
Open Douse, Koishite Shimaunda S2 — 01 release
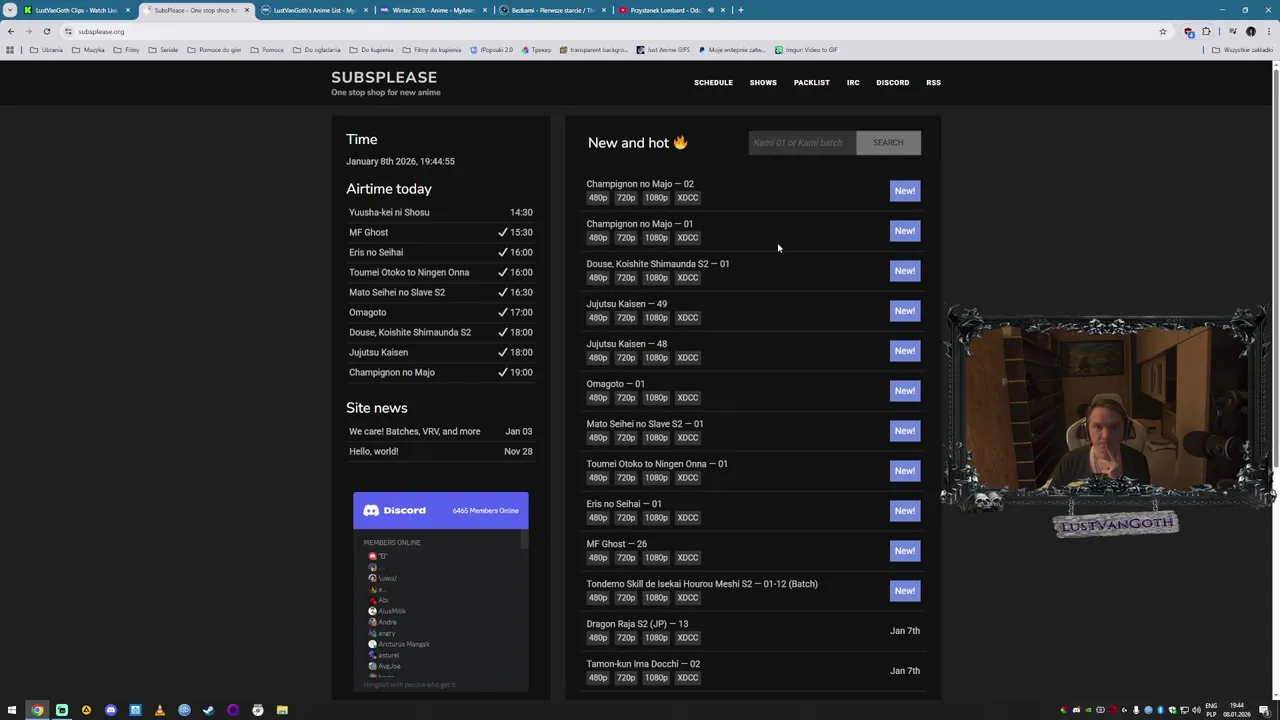coord(658,264)
